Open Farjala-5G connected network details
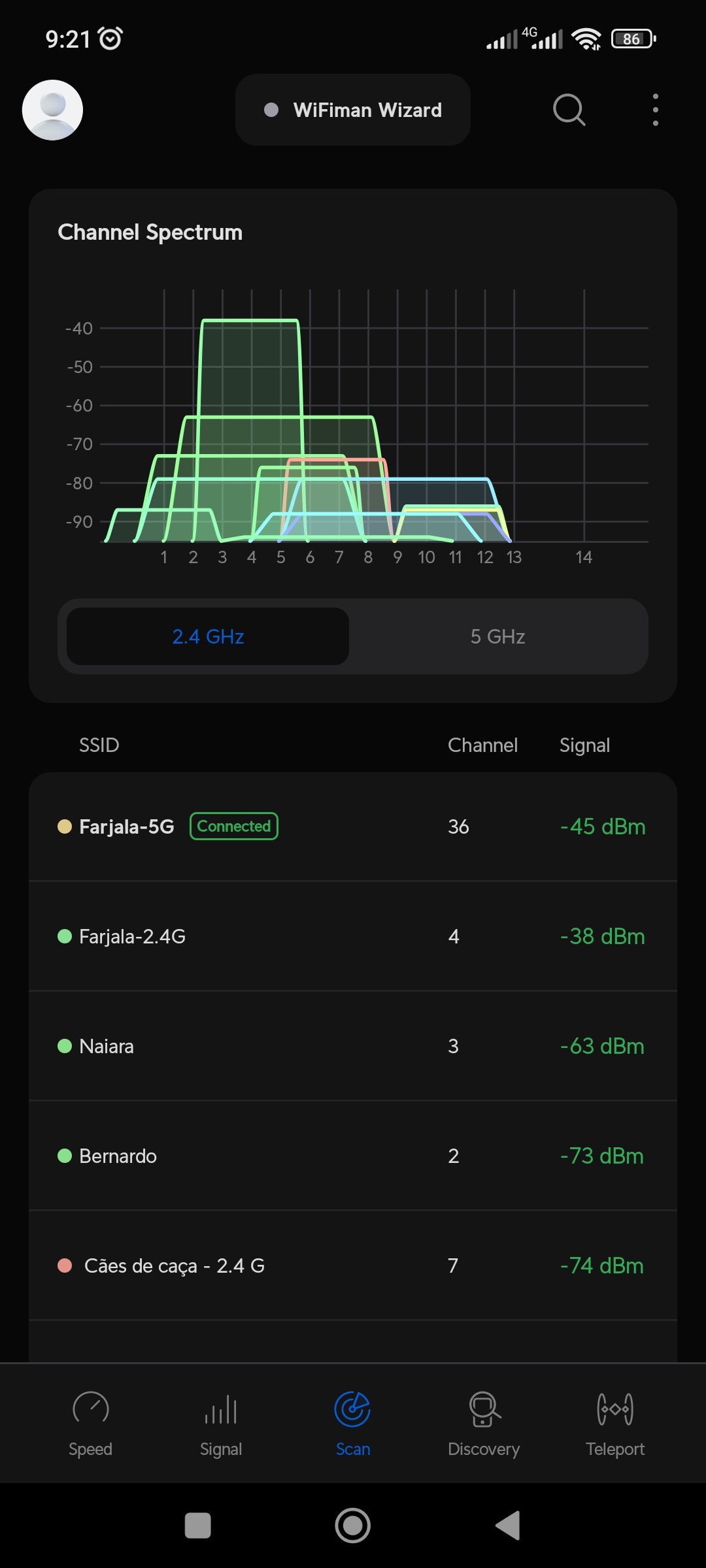706x1568 pixels. point(353,826)
